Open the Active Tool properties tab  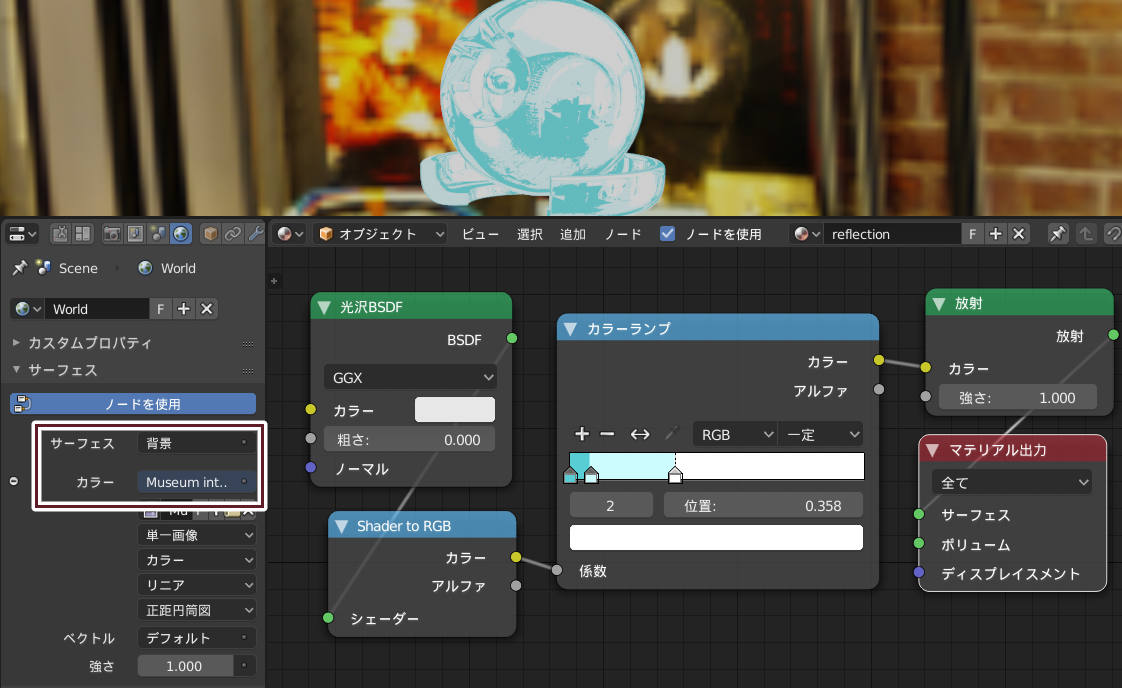[60, 233]
